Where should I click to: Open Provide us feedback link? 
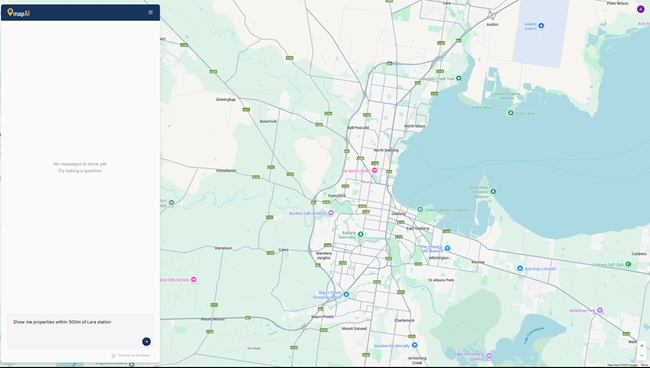point(134,356)
